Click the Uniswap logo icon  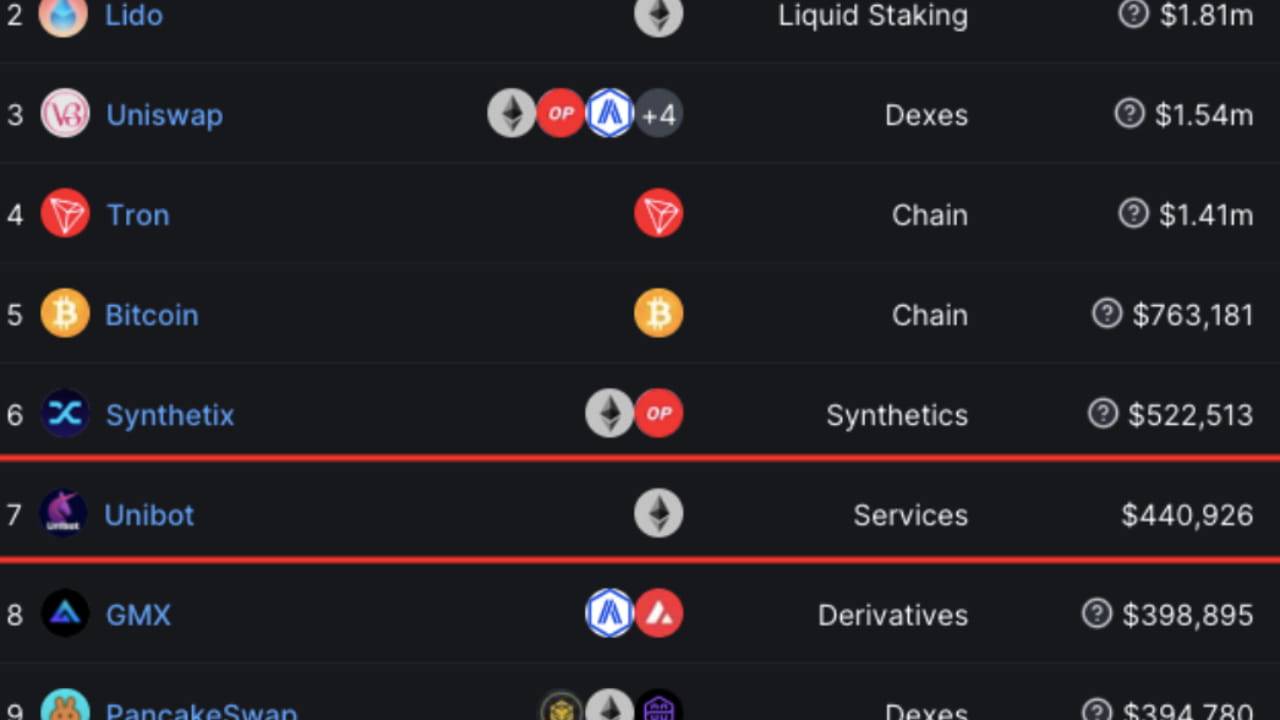click(x=65, y=114)
